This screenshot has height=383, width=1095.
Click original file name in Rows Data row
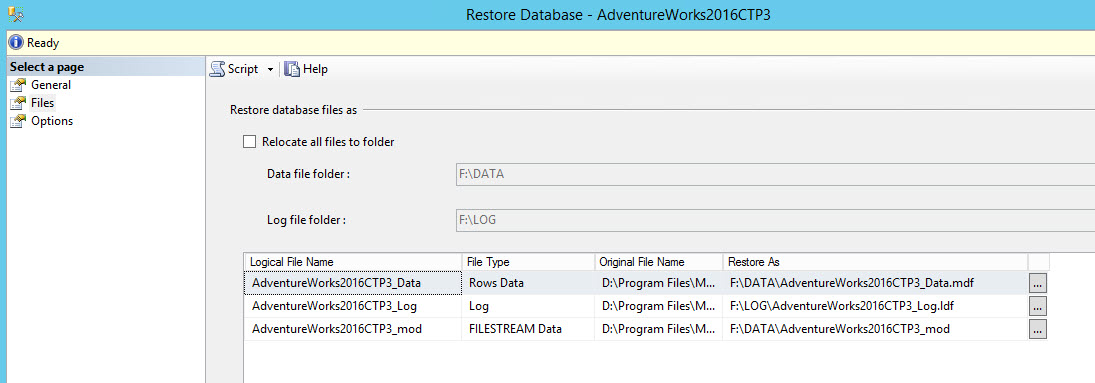coord(659,283)
